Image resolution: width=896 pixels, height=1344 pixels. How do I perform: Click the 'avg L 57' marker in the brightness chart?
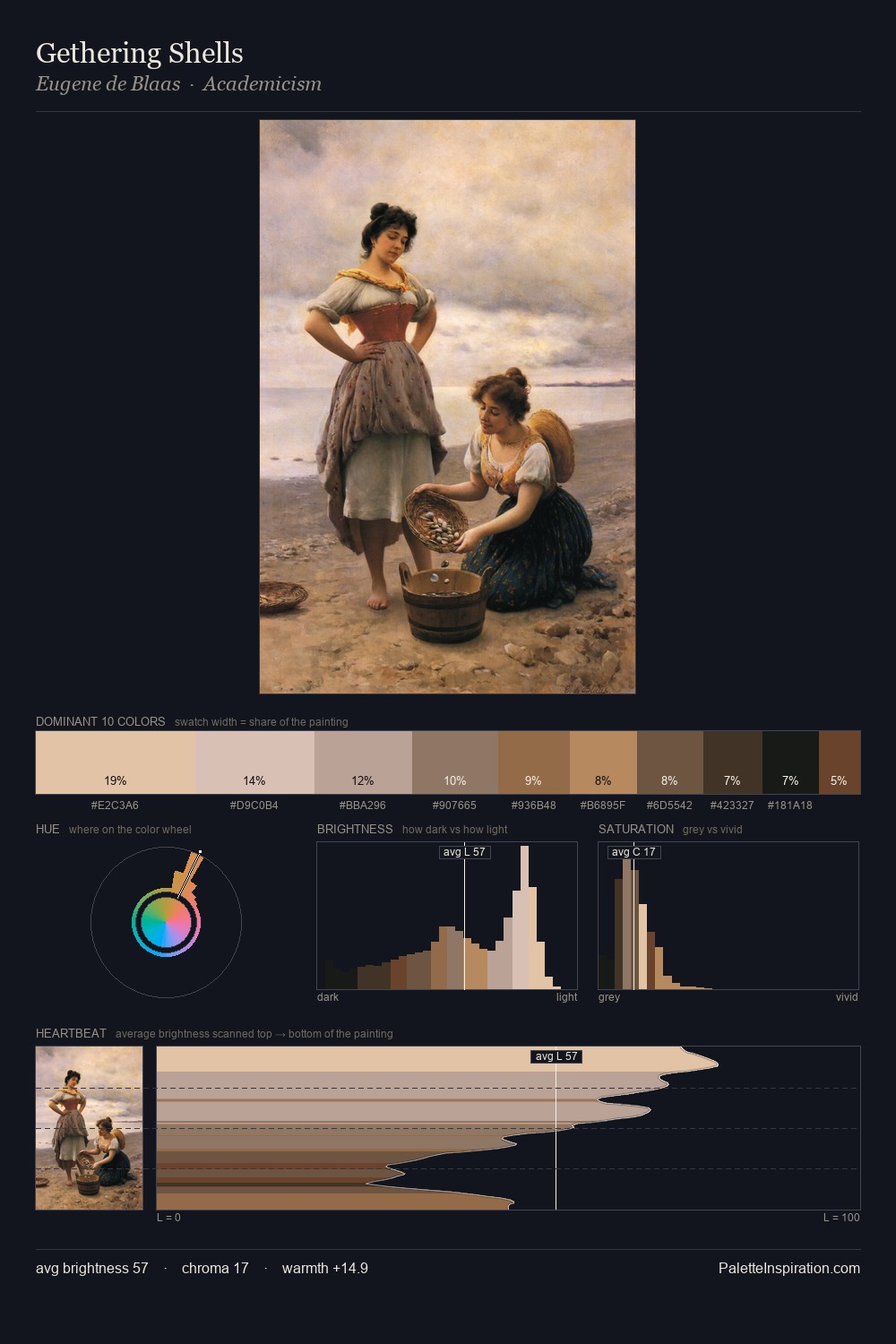coord(464,852)
